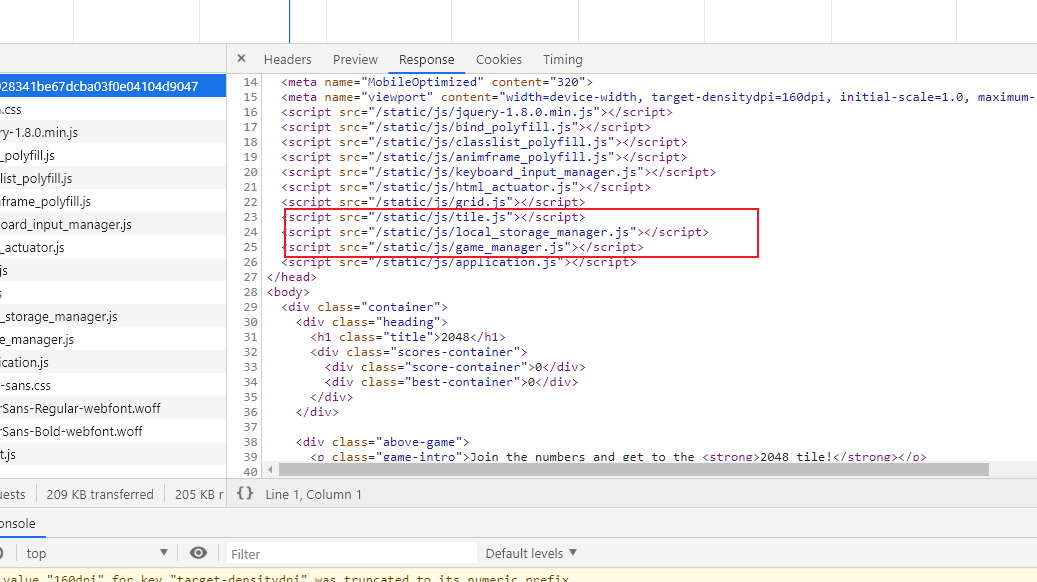The width and height of the screenshot is (1037, 582).
Task: Select the frame_polyfill.js request
Action: [112, 201]
